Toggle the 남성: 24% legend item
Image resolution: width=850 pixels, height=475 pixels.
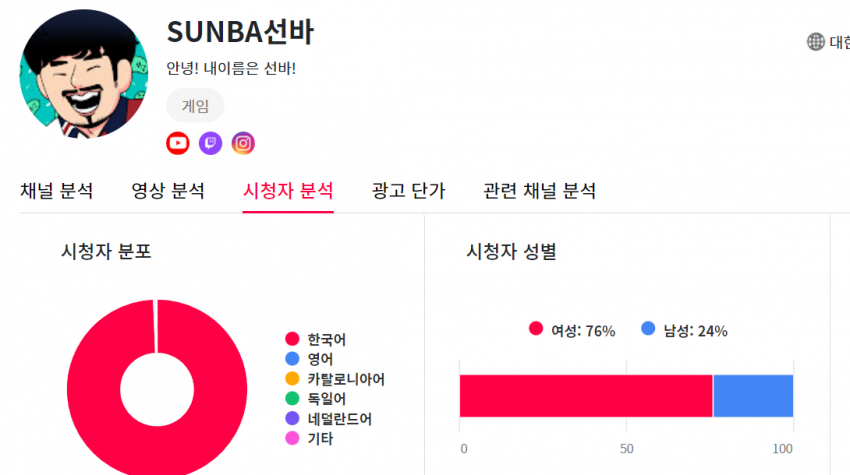point(684,330)
